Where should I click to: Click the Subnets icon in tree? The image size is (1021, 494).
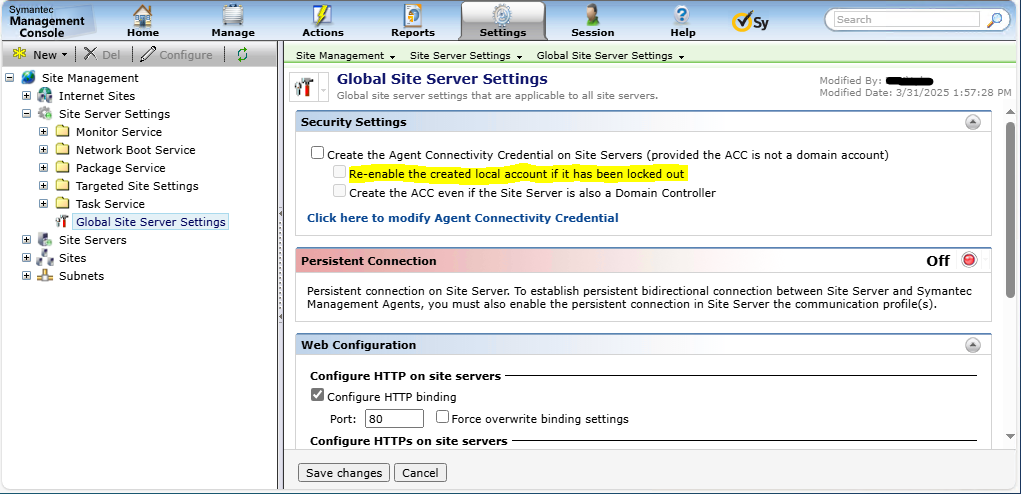45,275
